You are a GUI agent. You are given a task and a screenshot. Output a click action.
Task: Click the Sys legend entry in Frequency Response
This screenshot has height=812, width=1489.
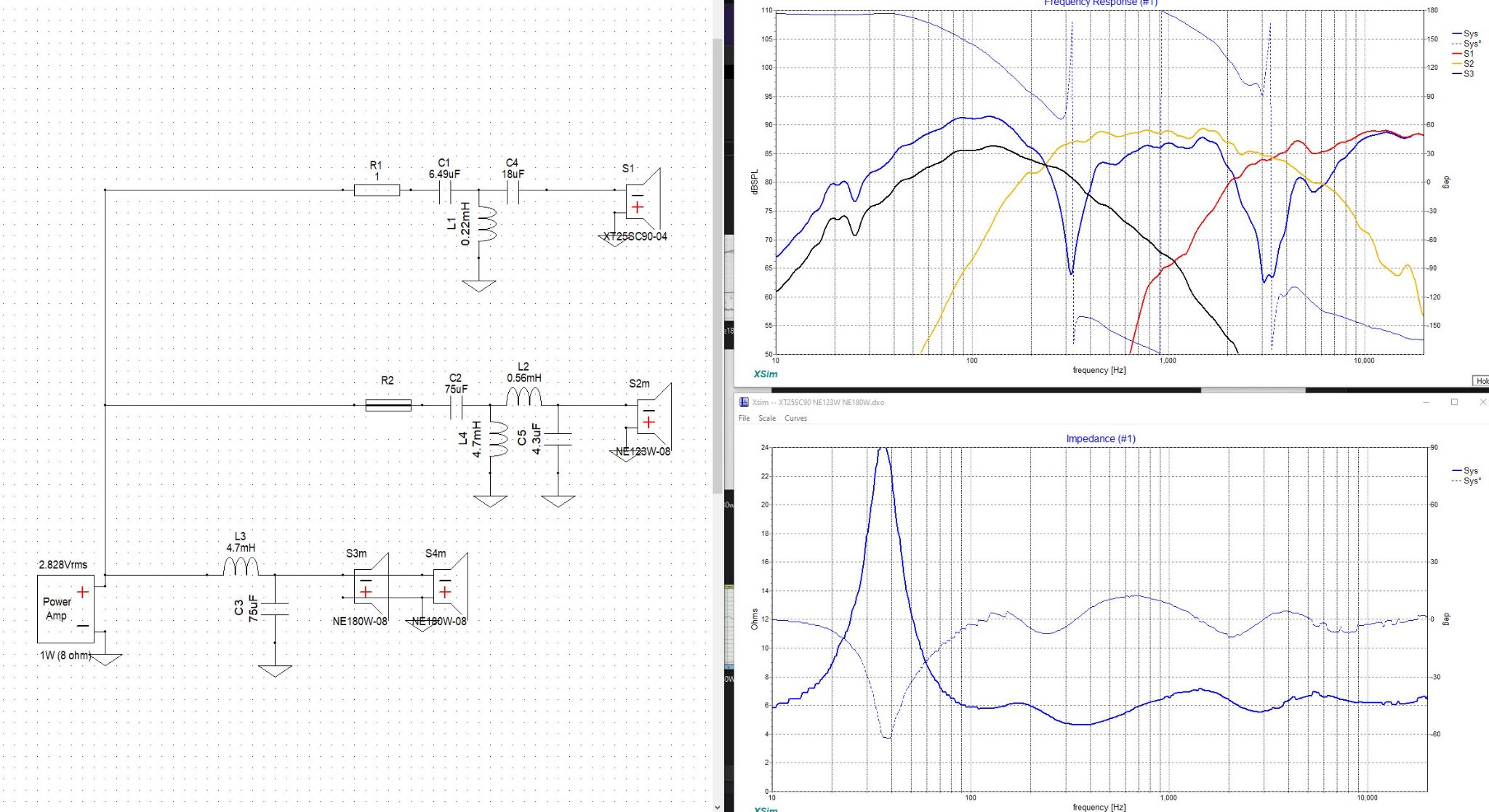[x=1465, y=33]
